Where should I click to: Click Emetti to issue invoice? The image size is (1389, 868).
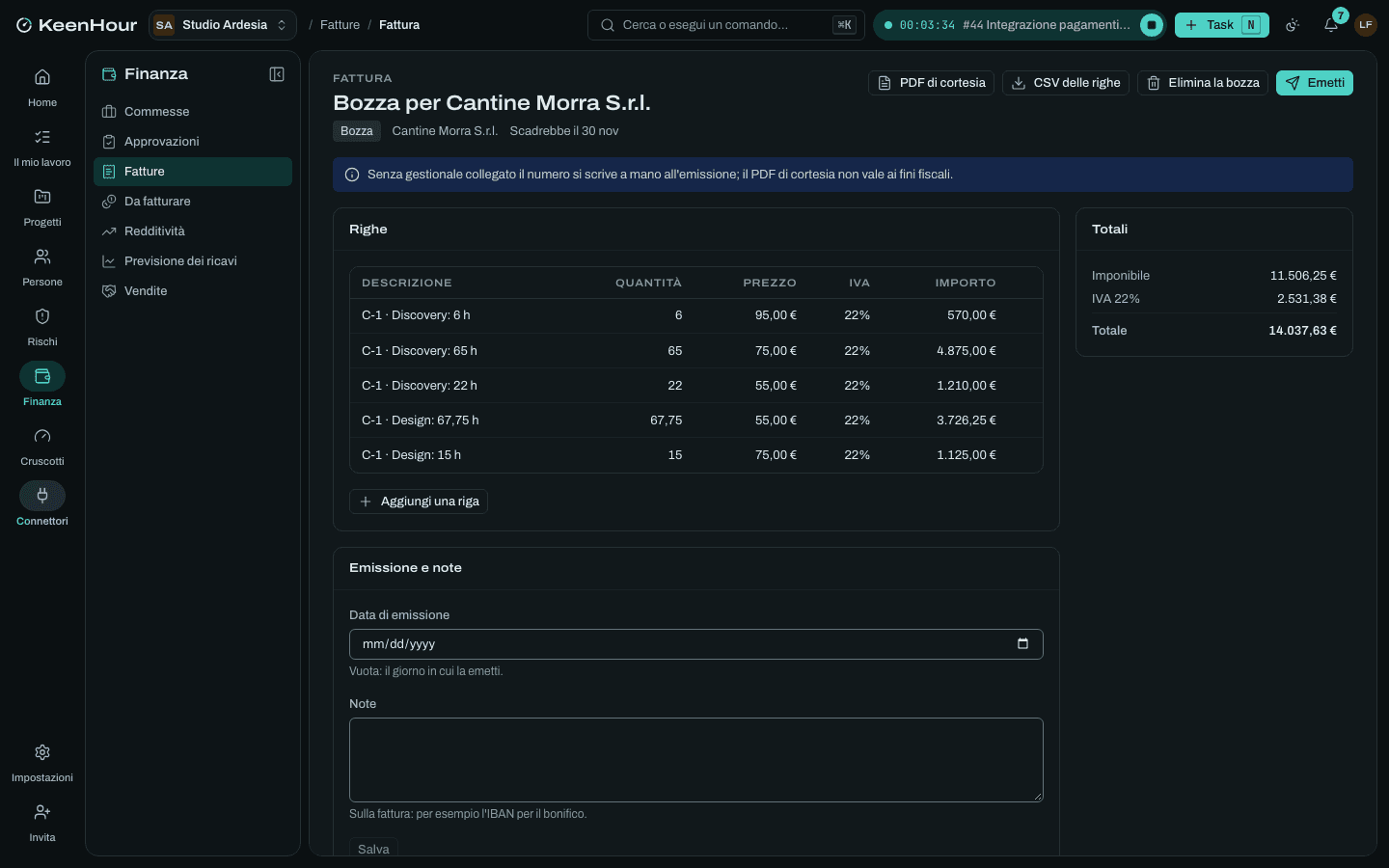1315,83
